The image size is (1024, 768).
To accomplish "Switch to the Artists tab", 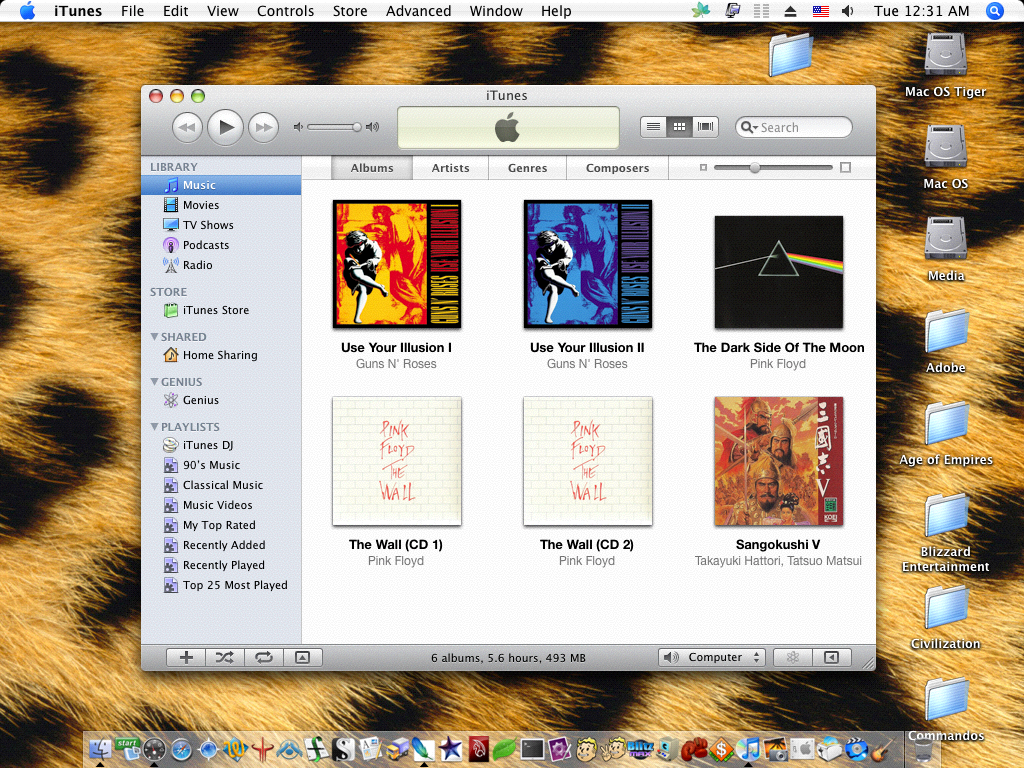I will click(450, 168).
